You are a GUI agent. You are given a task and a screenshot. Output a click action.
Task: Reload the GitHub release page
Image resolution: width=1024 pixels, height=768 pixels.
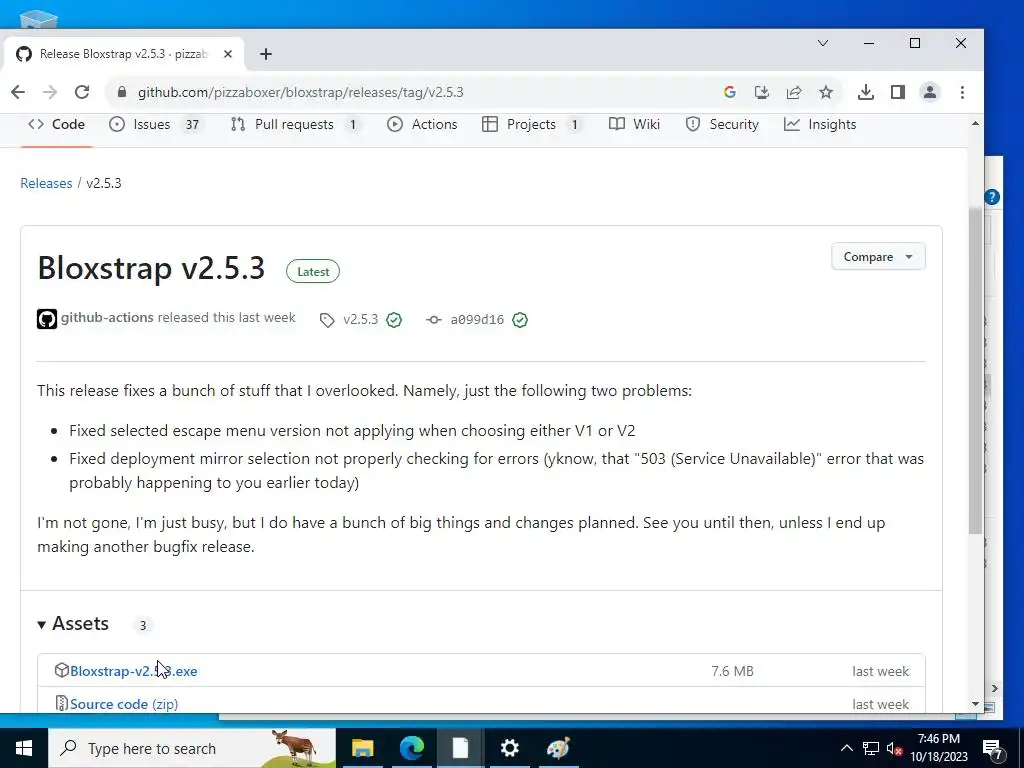82,92
